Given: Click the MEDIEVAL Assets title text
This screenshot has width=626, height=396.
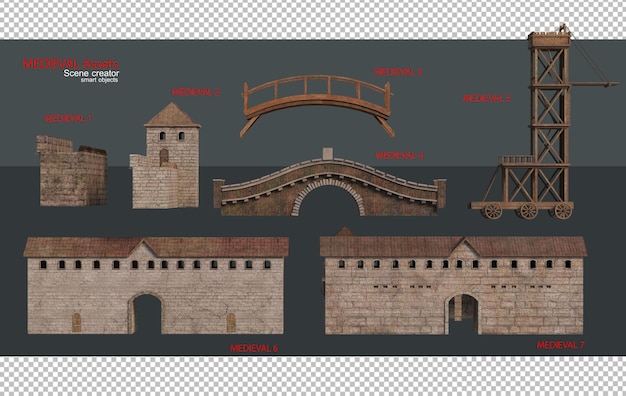Looking at the screenshot, I should pyautogui.click(x=71, y=63).
